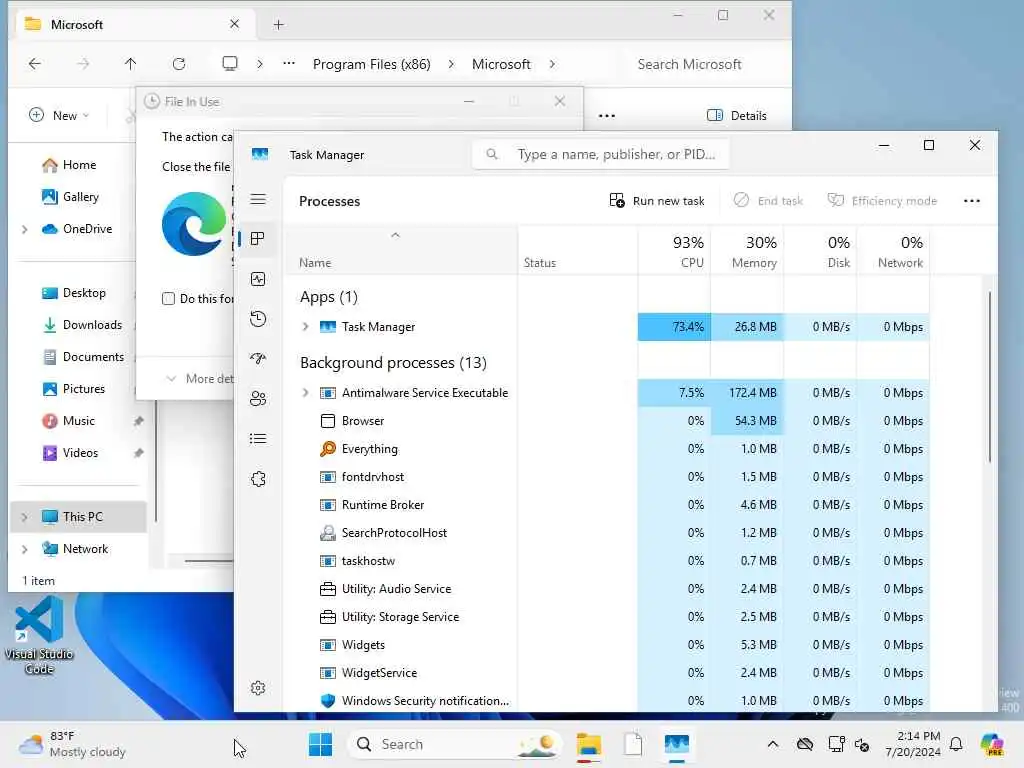
Task: Open Task Manager settings gear
Action: tap(258, 688)
